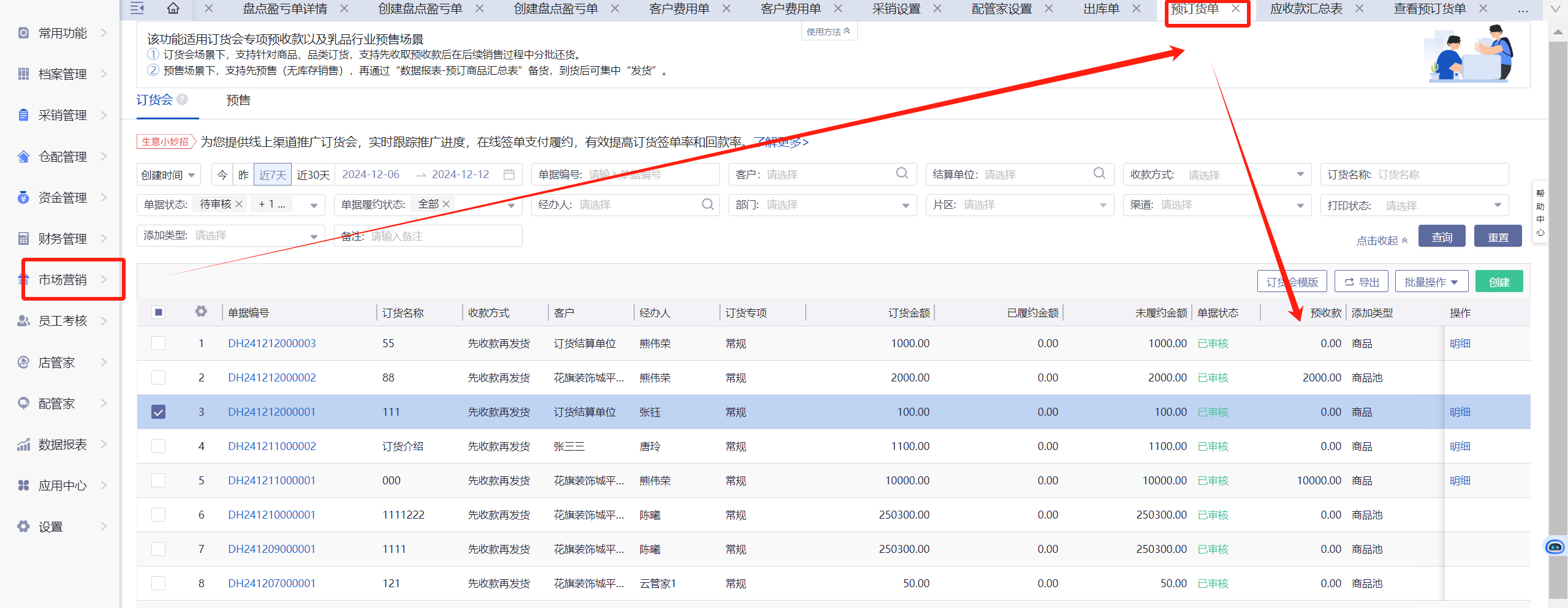Open the 收款方式 dropdown
This screenshot has height=608, width=1568.
pos(1244,175)
